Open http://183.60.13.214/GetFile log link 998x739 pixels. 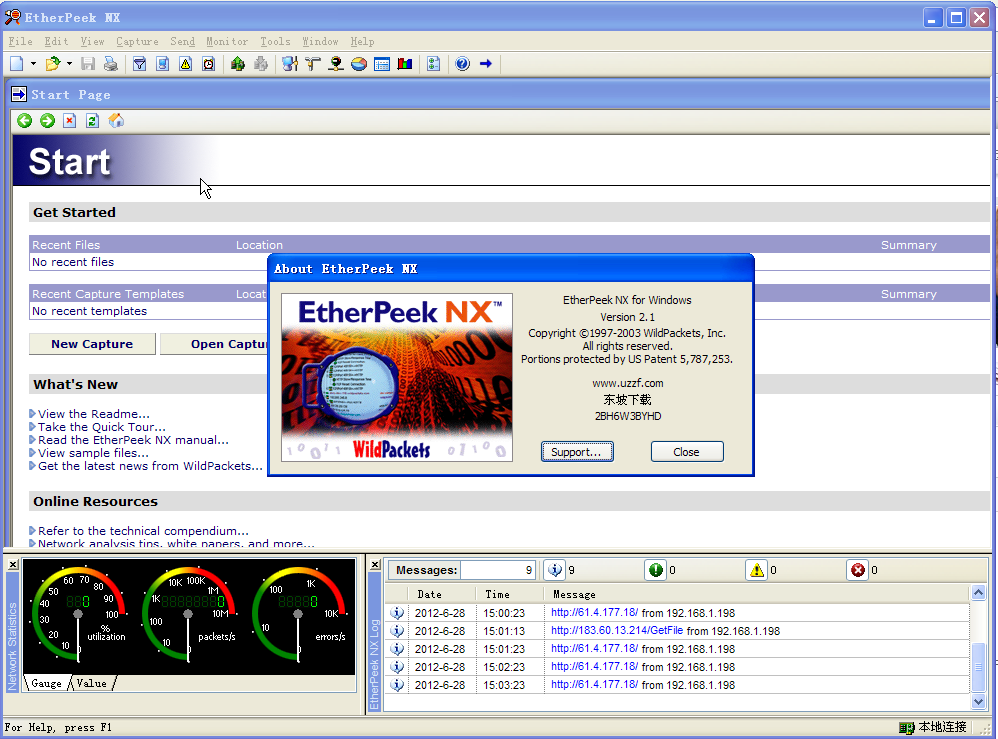click(617, 630)
